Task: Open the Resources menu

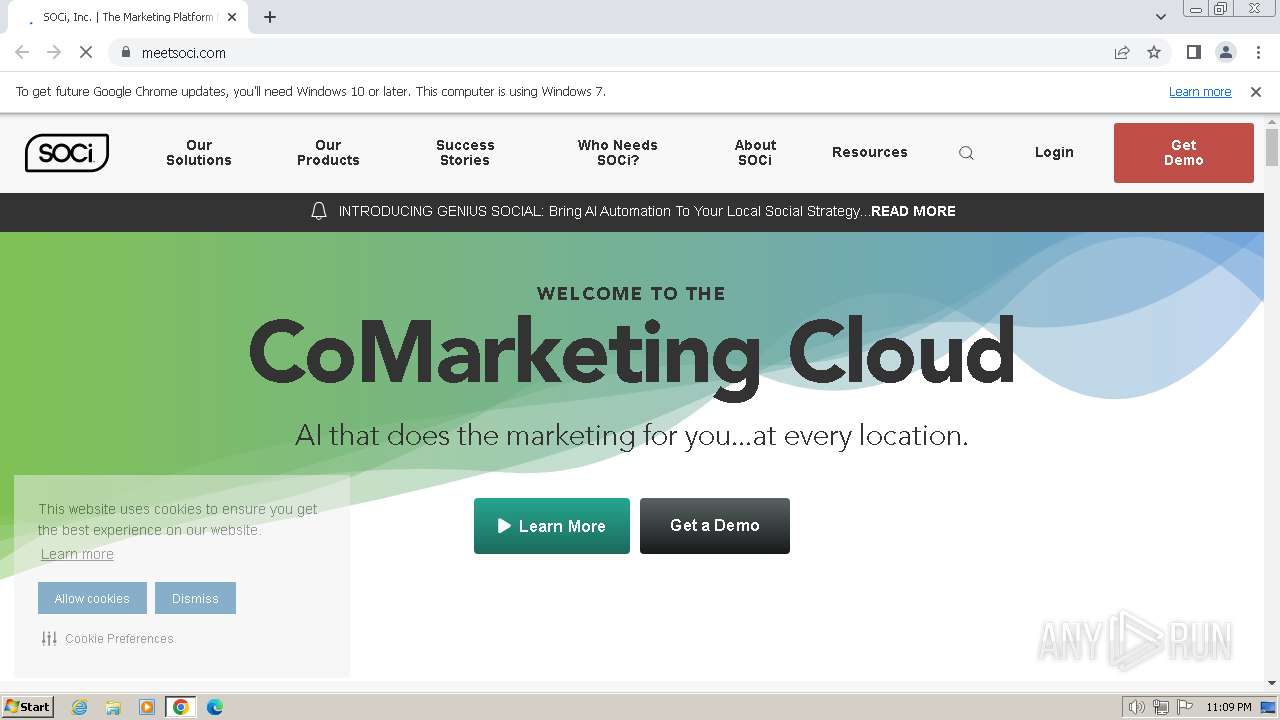Action: [x=870, y=152]
